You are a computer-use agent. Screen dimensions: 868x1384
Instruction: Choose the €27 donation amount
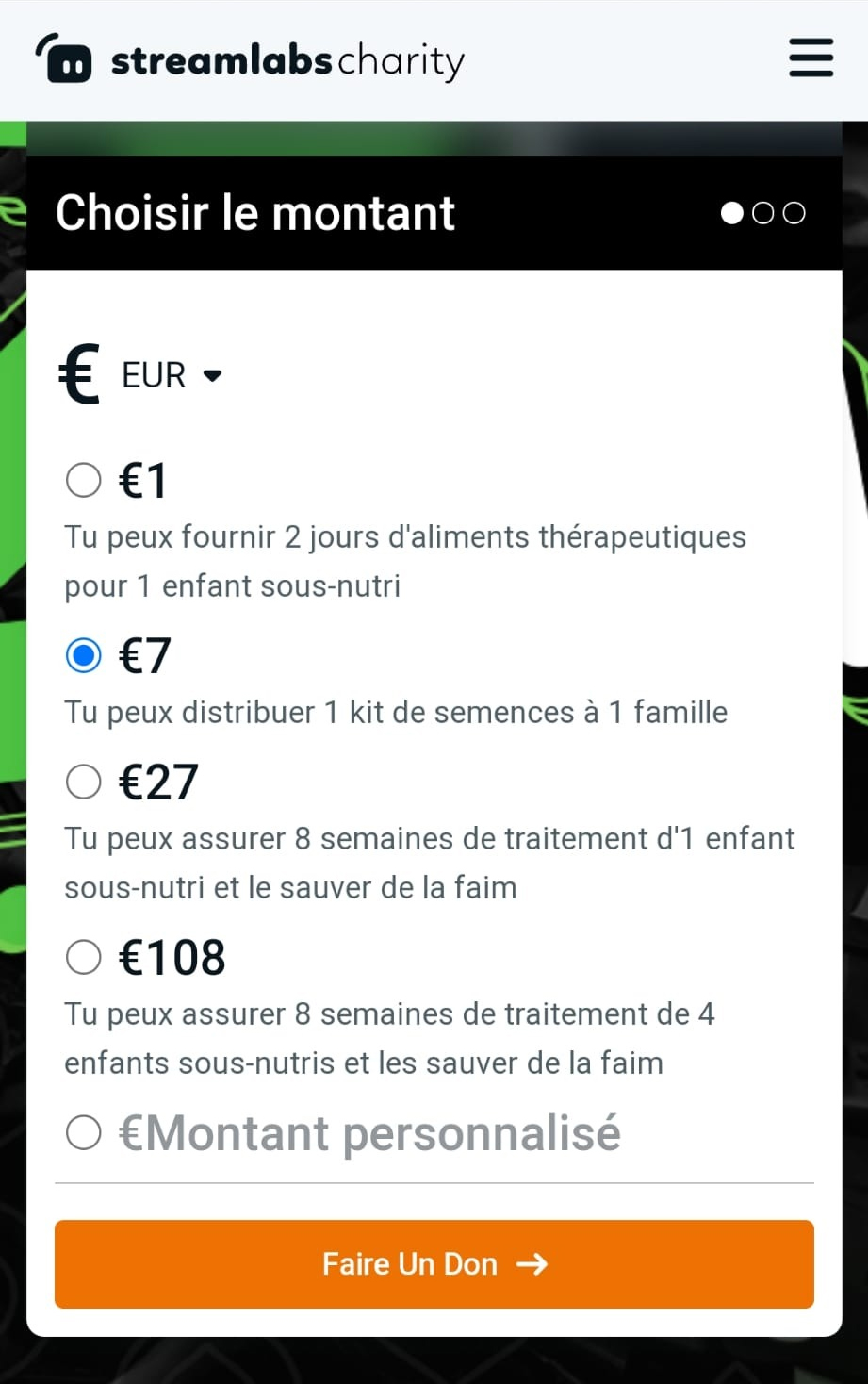coord(84,782)
